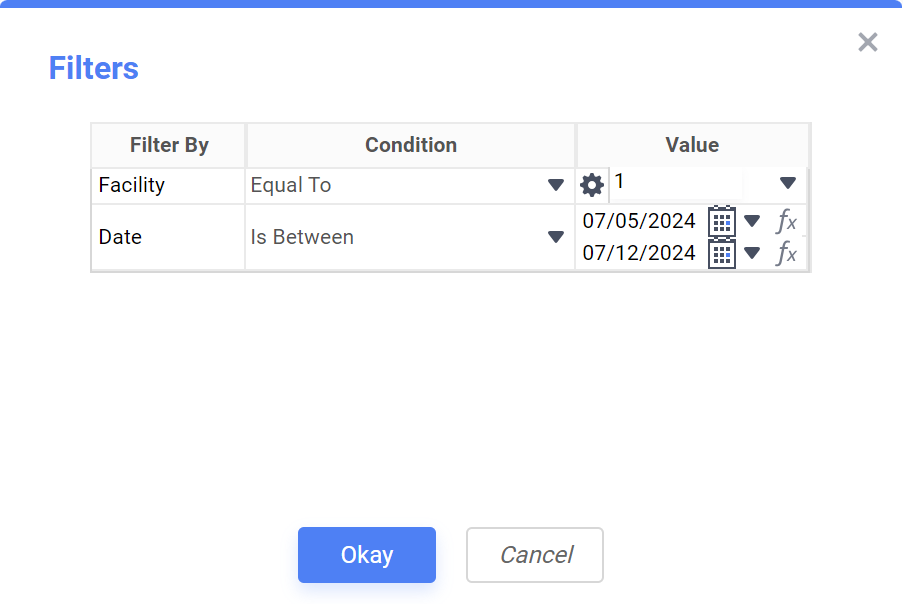The image size is (903, 604).
Task: Click the fx formula icon beside 07/12/2024
Action: coord(787,253)
